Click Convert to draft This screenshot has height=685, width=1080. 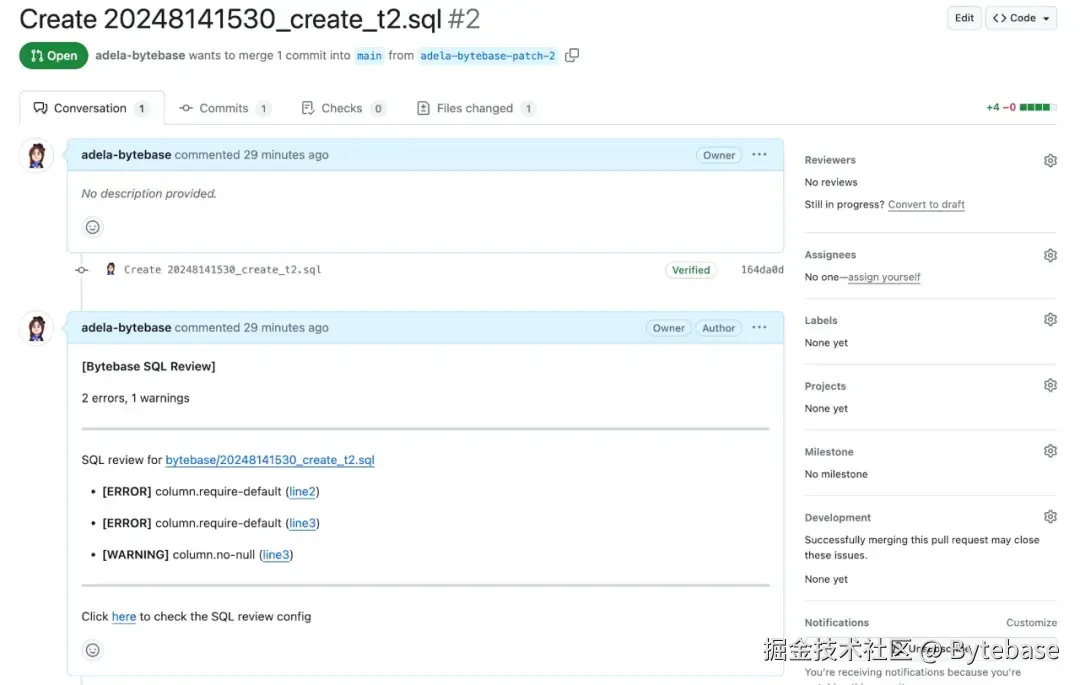[926, 204]
